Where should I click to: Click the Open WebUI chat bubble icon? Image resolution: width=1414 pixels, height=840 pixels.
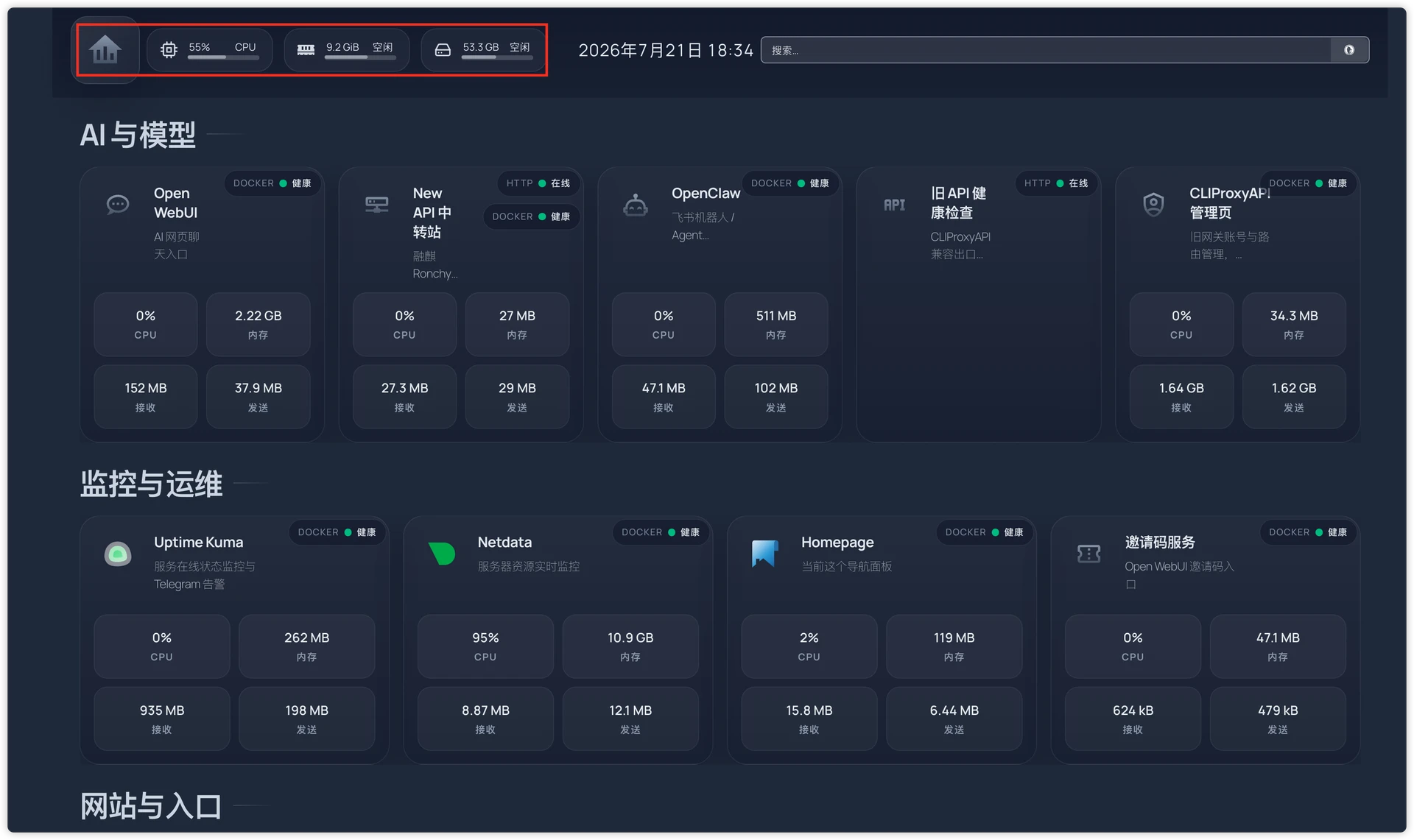118,204
